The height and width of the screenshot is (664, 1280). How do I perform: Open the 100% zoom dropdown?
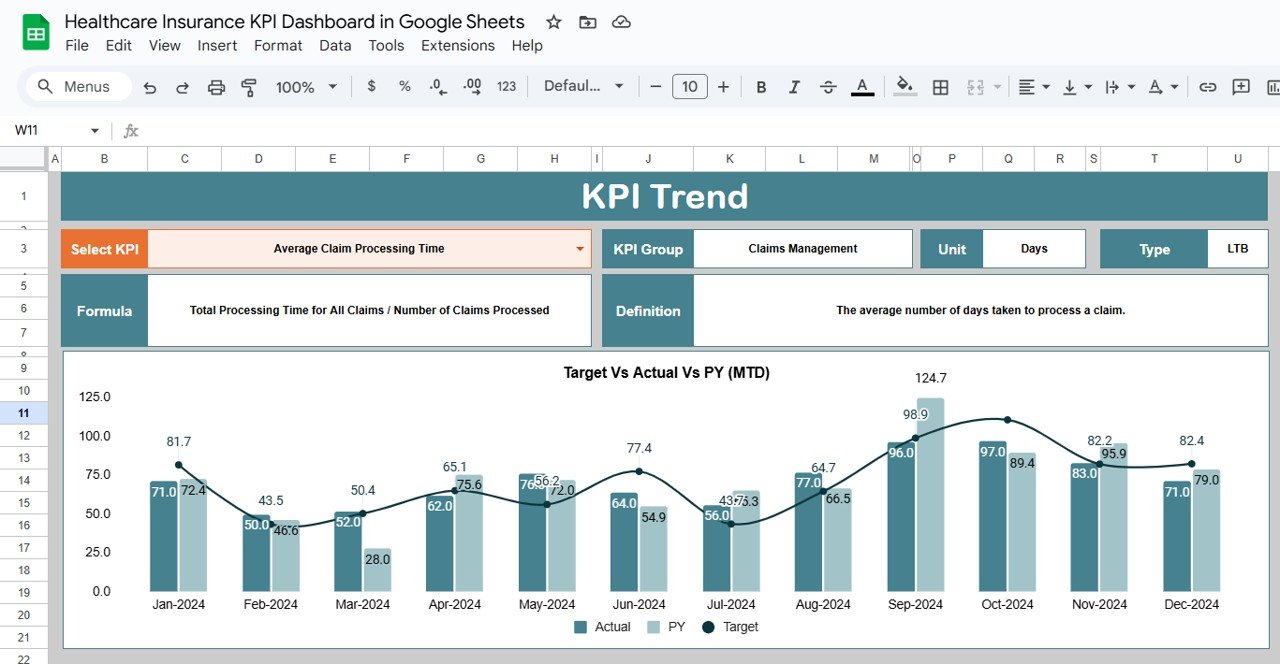coord(307,87)
